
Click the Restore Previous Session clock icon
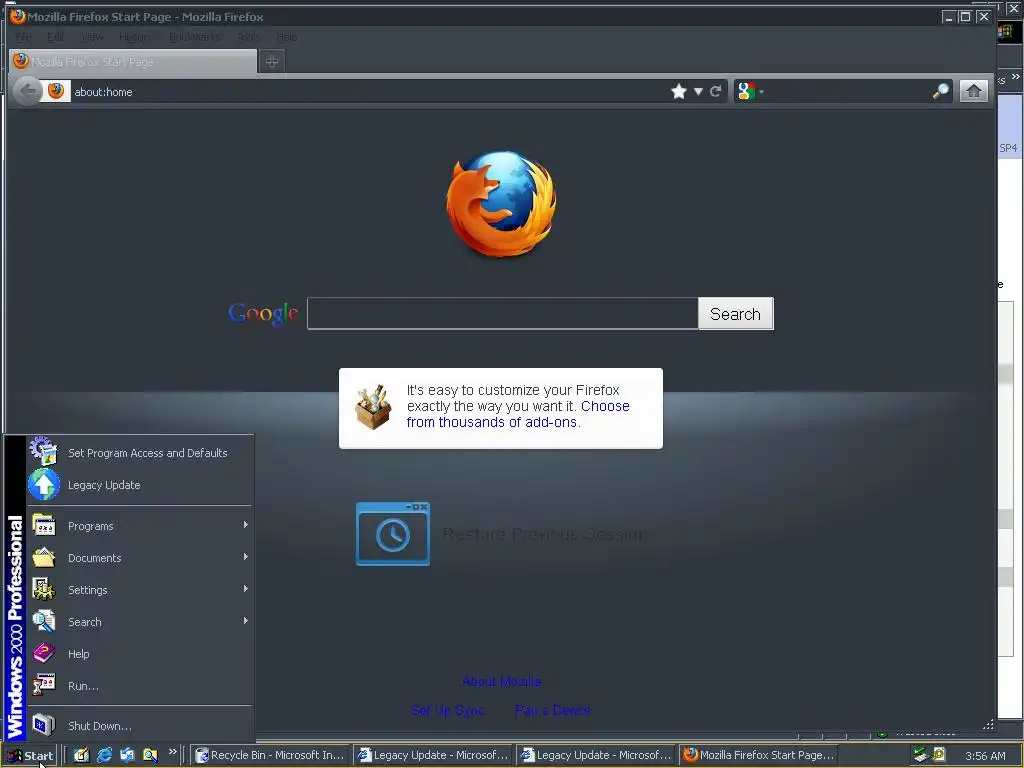393,534
